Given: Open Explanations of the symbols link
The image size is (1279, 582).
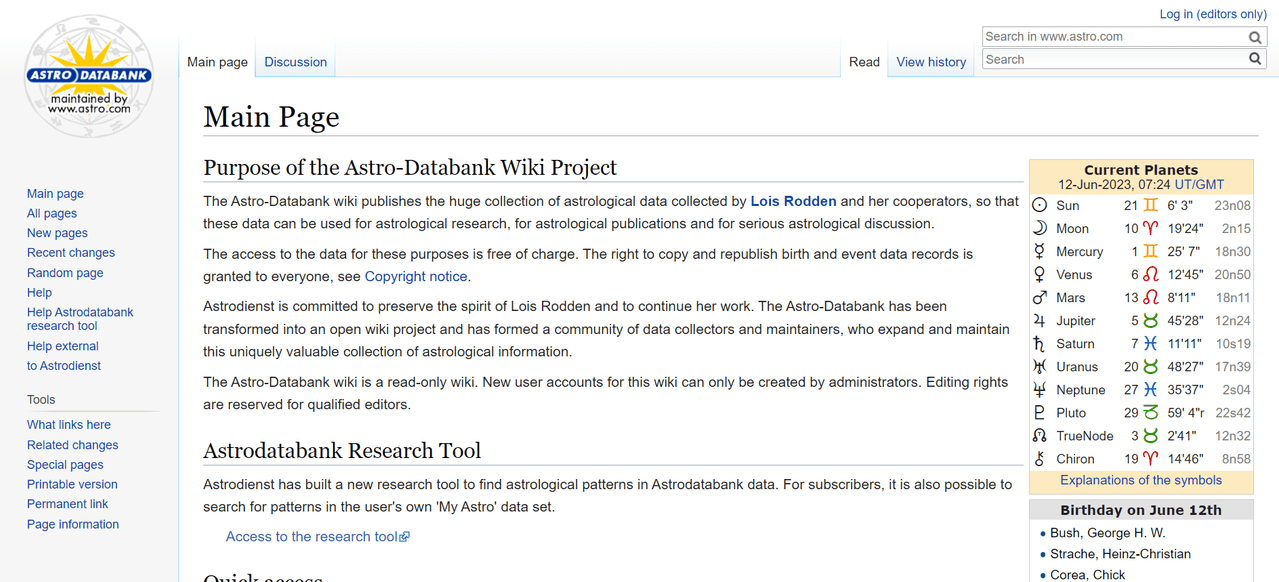Looking at the screenshot, I should coord(1141,480).
